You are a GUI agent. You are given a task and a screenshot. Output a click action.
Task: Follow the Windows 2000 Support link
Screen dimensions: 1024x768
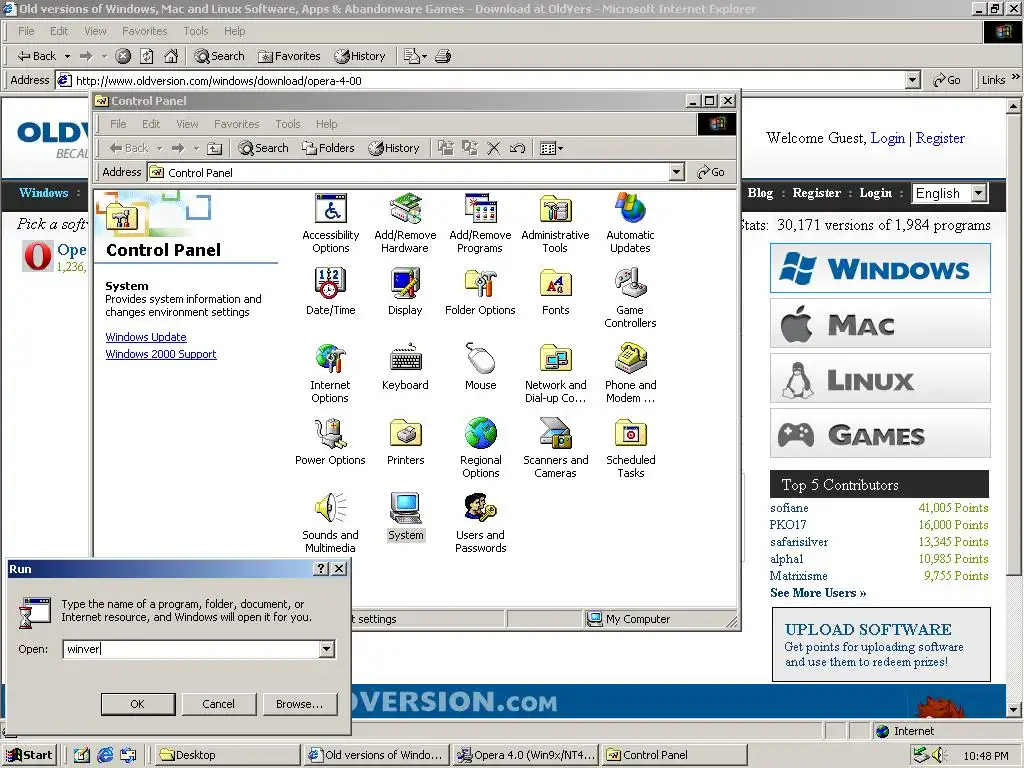pos(161,354)
